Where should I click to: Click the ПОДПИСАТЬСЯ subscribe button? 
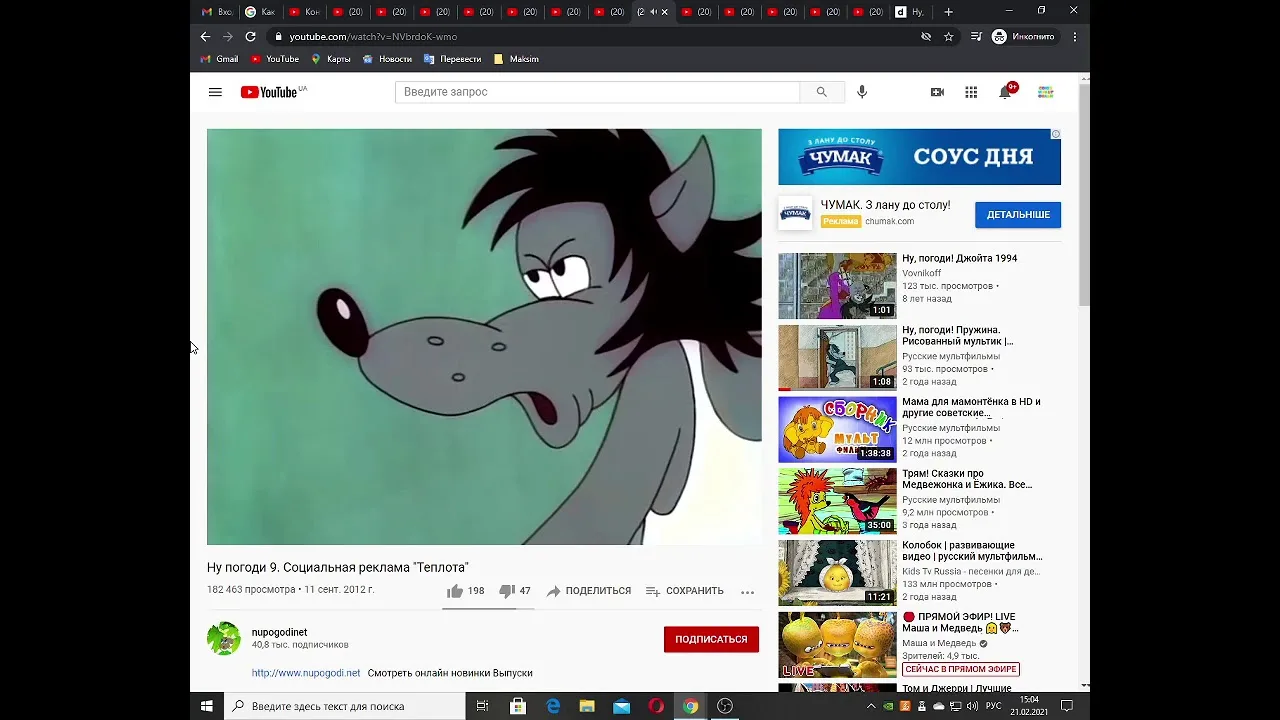[x=711, y=639]
